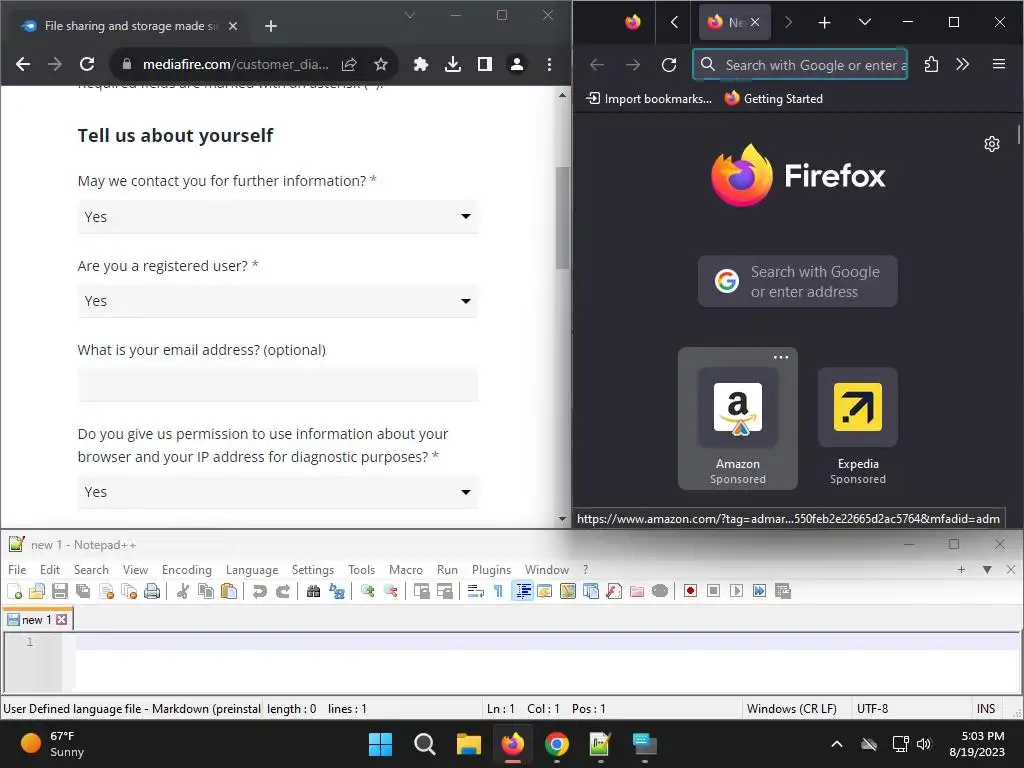1024x768 pixels.
Task: Click the Print icon in Notepad++ toolbar
Action: (152, 591)
